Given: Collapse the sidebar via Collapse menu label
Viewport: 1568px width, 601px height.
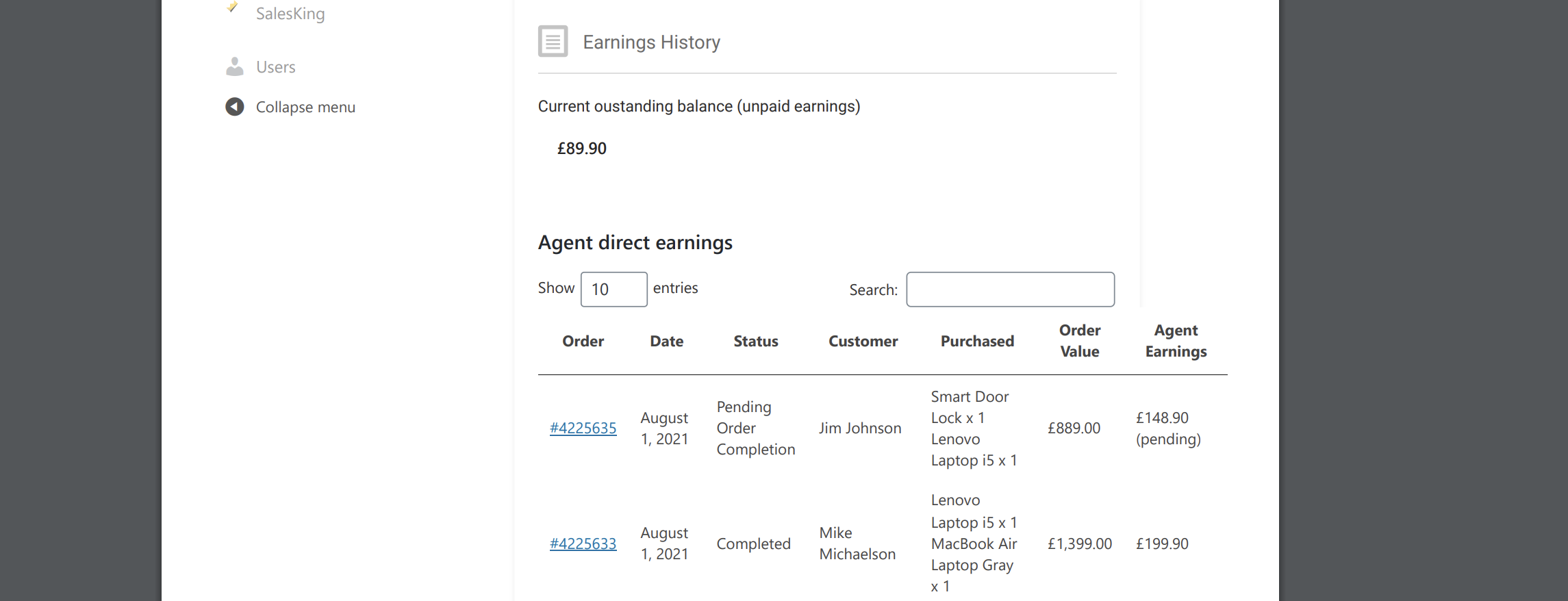Looking at the screenshot, I should (x=305, y=107).
